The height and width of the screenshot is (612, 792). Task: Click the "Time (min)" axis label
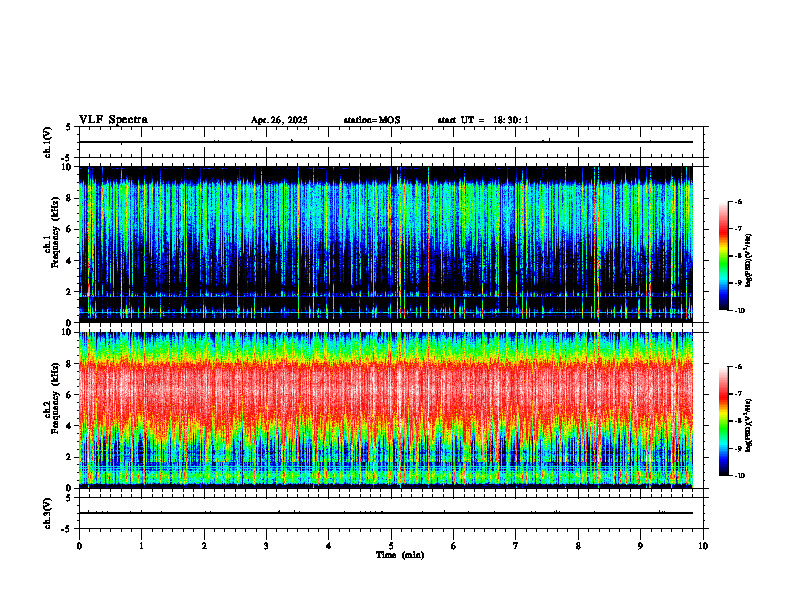[x=400, y=555]
